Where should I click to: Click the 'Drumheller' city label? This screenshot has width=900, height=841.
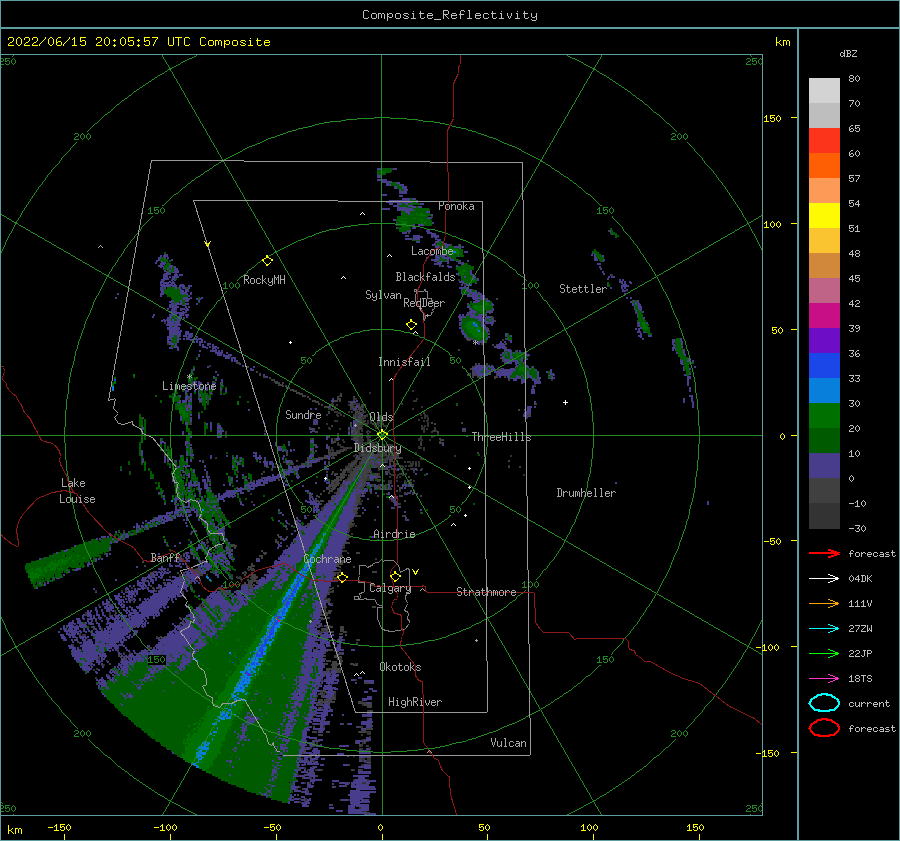click(586, 493)
